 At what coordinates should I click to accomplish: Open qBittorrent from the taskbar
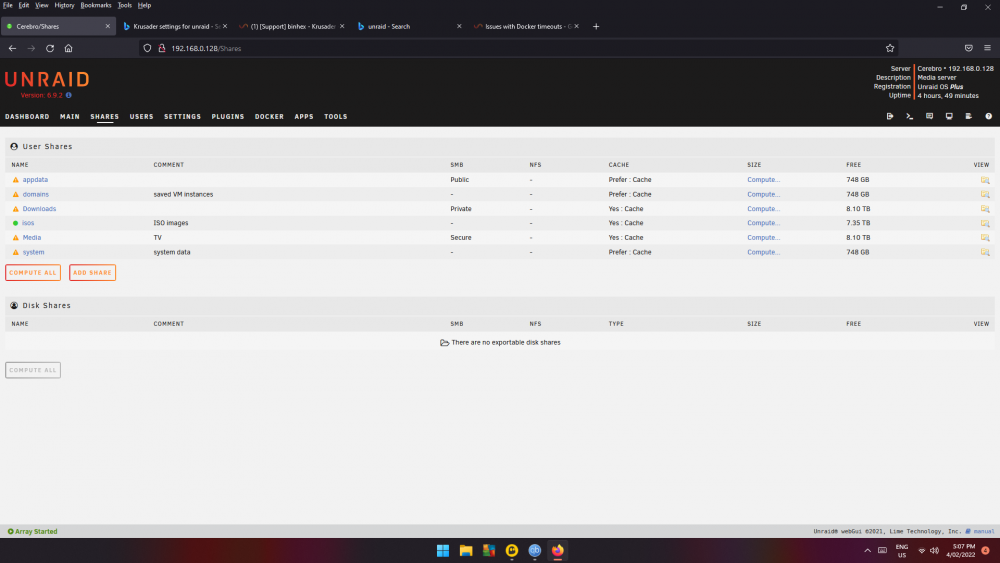coord(534,550)
